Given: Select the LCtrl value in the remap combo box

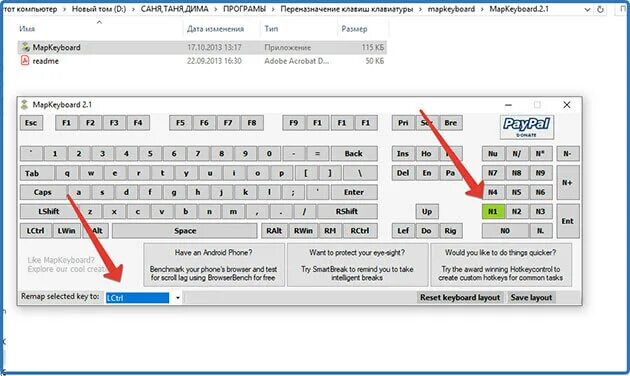Looking at the screenshot, I should 137,298.
